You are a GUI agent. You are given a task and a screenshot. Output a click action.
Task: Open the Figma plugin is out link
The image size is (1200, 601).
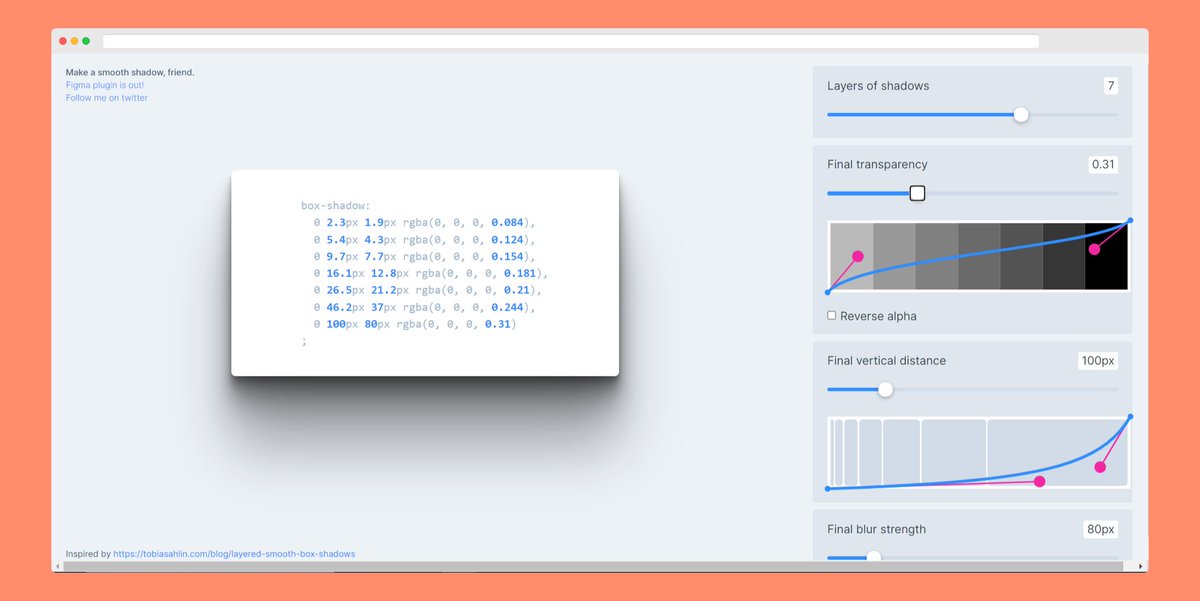(105, 85)
